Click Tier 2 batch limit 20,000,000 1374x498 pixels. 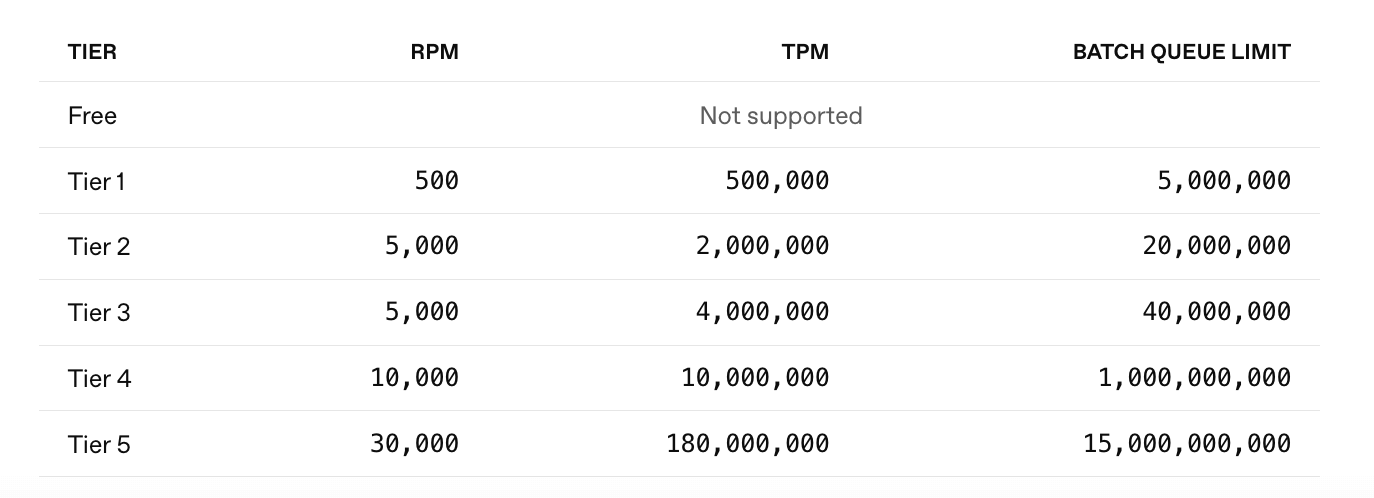1216,247
